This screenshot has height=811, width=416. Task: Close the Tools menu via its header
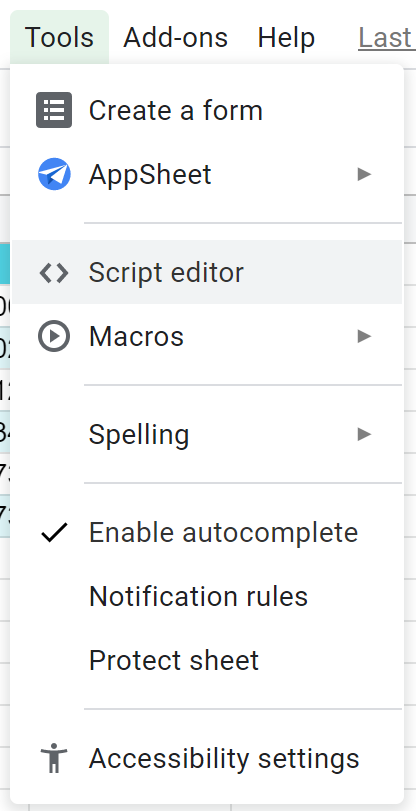[x=59, y=38]
